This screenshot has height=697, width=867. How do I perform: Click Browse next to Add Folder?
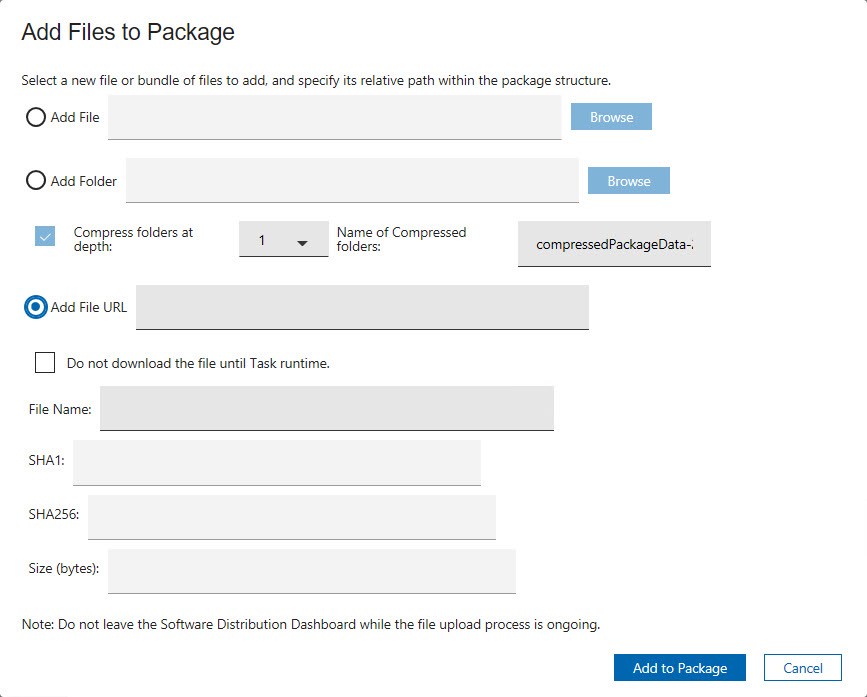(628, 180)
